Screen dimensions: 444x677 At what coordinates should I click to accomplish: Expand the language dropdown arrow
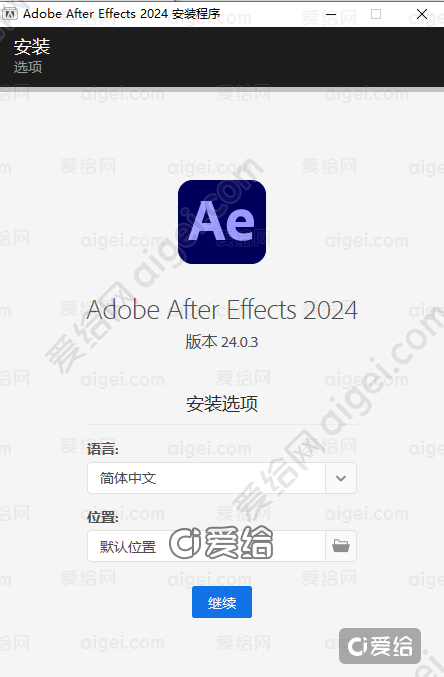coord(341,478)
